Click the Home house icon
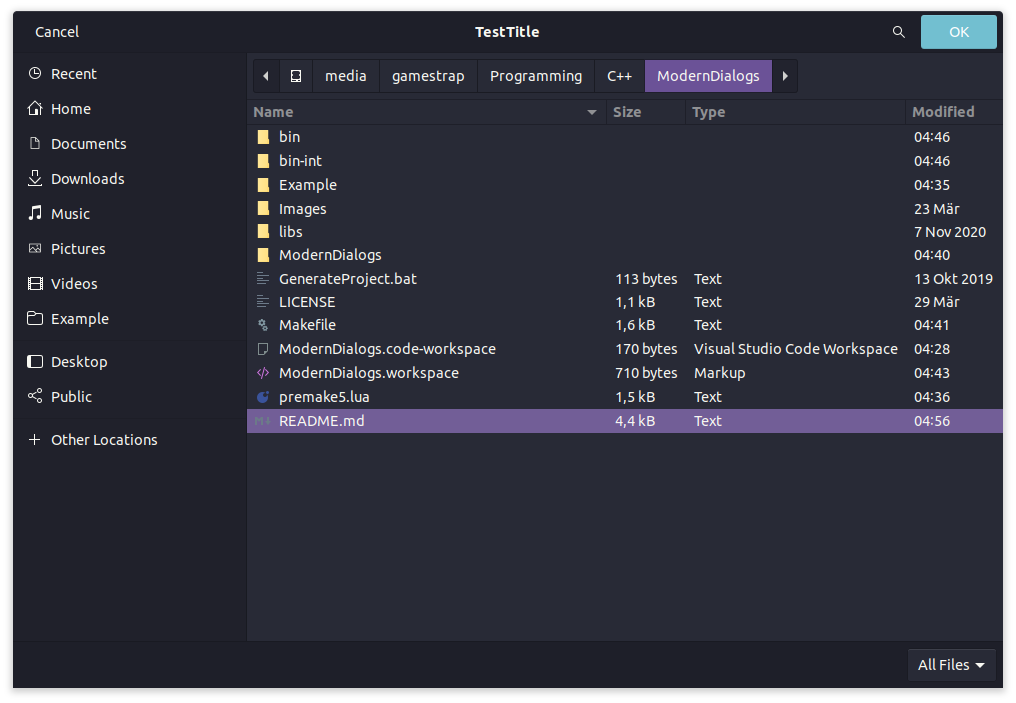1016x703 pixels. click(x=35, y=108)
